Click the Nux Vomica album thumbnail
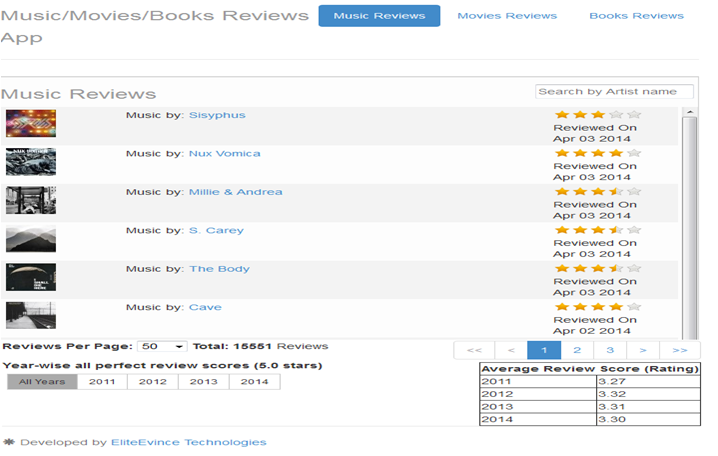718x456 pixels. [31, 162]
